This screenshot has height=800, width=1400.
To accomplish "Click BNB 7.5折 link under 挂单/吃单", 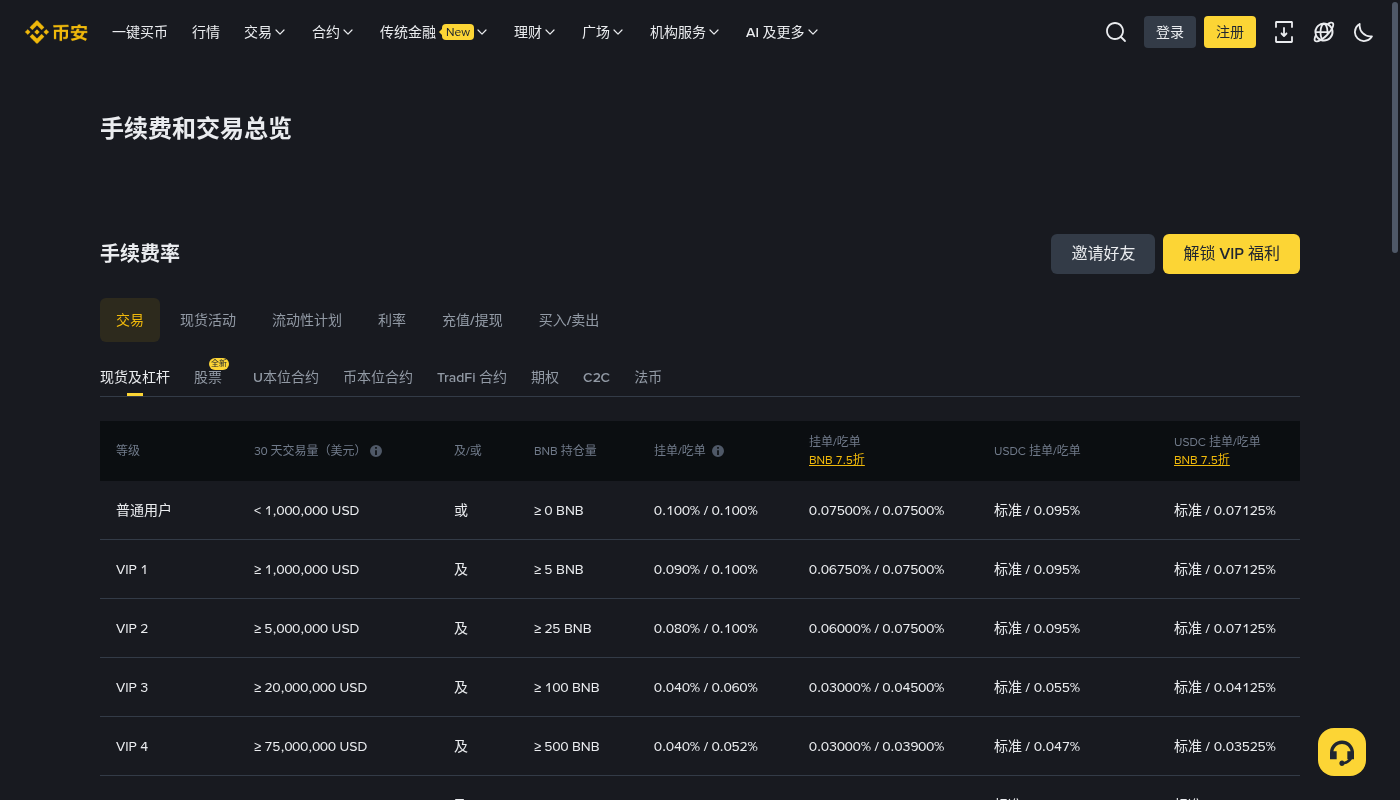I will (x=837, y=460).
